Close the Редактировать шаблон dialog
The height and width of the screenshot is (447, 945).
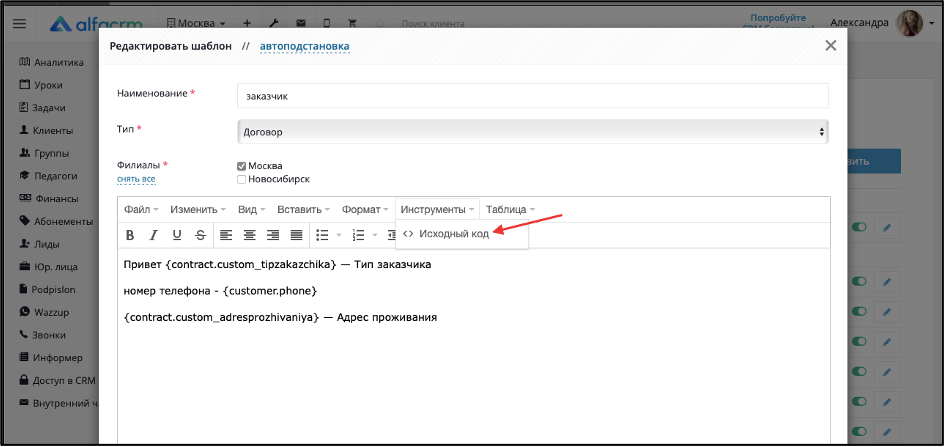click(x=830, y=46)
